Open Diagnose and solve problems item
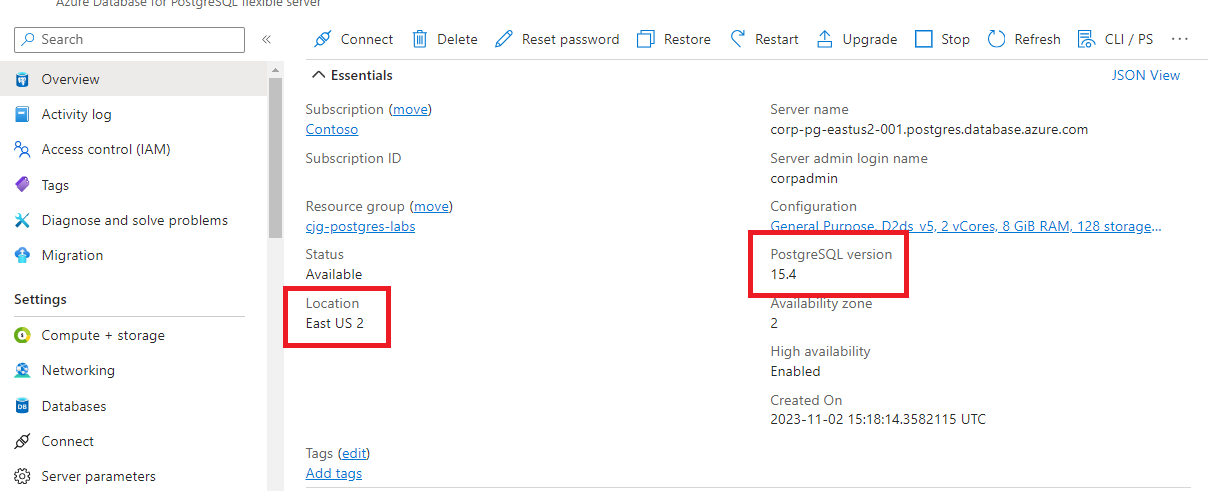Image resolution: width=1209 pixels, height=491 pixels. click(x=134, y=220)
